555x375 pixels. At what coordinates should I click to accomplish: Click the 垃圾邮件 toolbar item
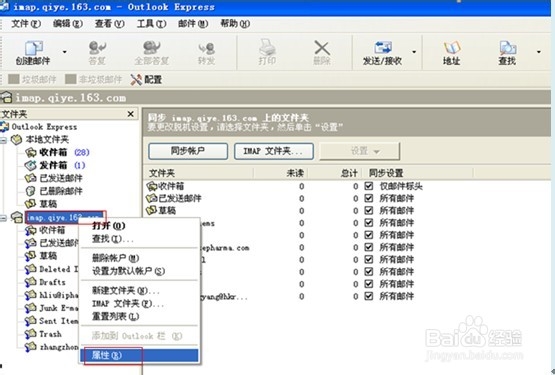click(x=32, y=79)
